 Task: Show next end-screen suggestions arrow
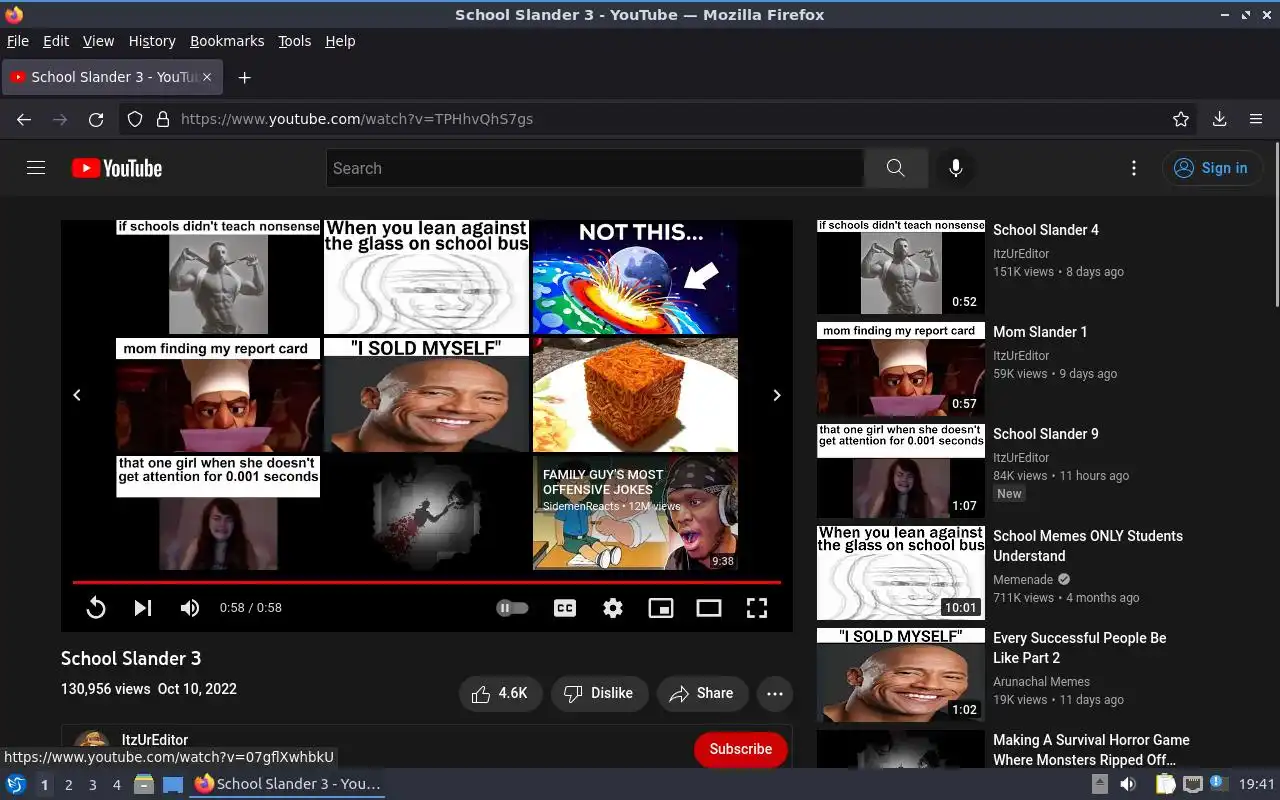(x=777, y=395)
